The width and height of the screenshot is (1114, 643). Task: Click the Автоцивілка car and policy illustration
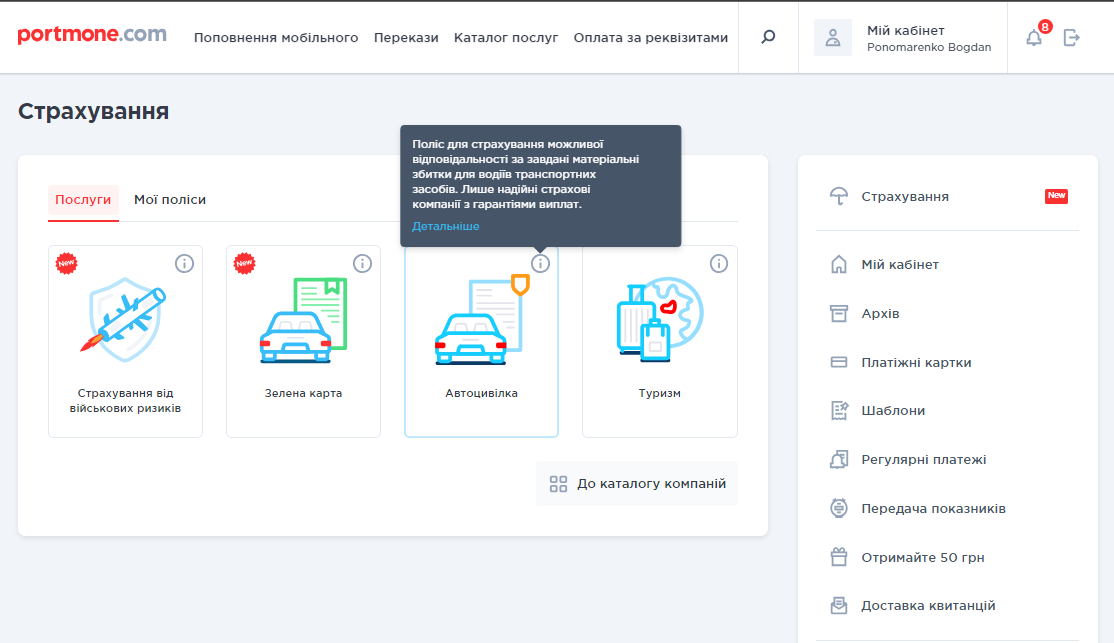tap(482, 320)
